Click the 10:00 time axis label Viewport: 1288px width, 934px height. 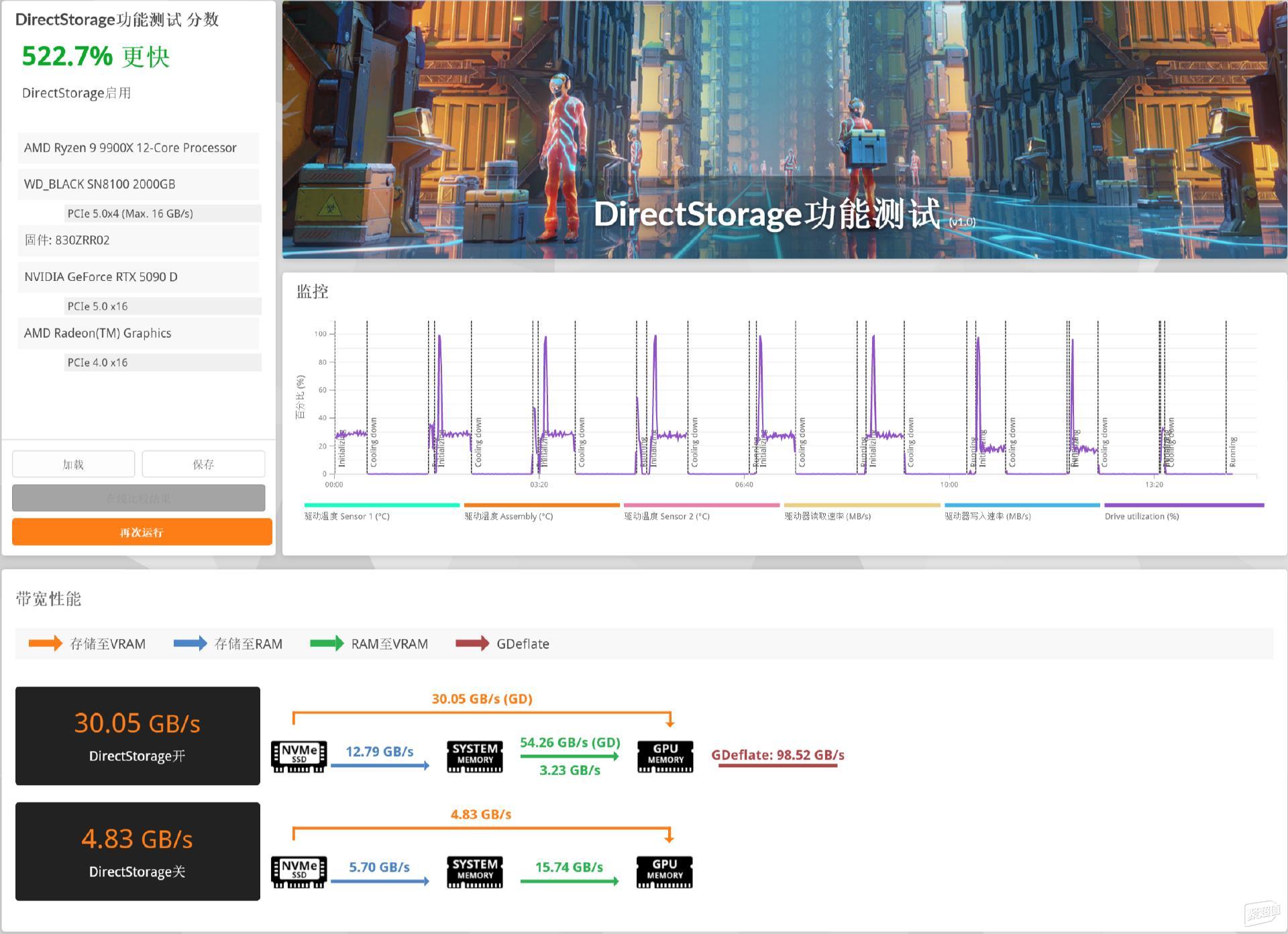(x=949, y=484)
